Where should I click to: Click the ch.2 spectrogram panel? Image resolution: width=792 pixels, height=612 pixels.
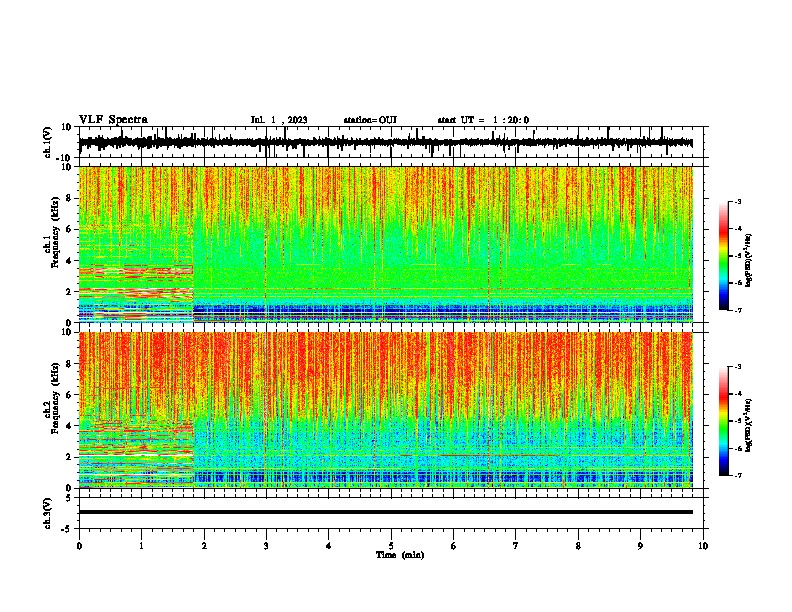tap(386, 410)
